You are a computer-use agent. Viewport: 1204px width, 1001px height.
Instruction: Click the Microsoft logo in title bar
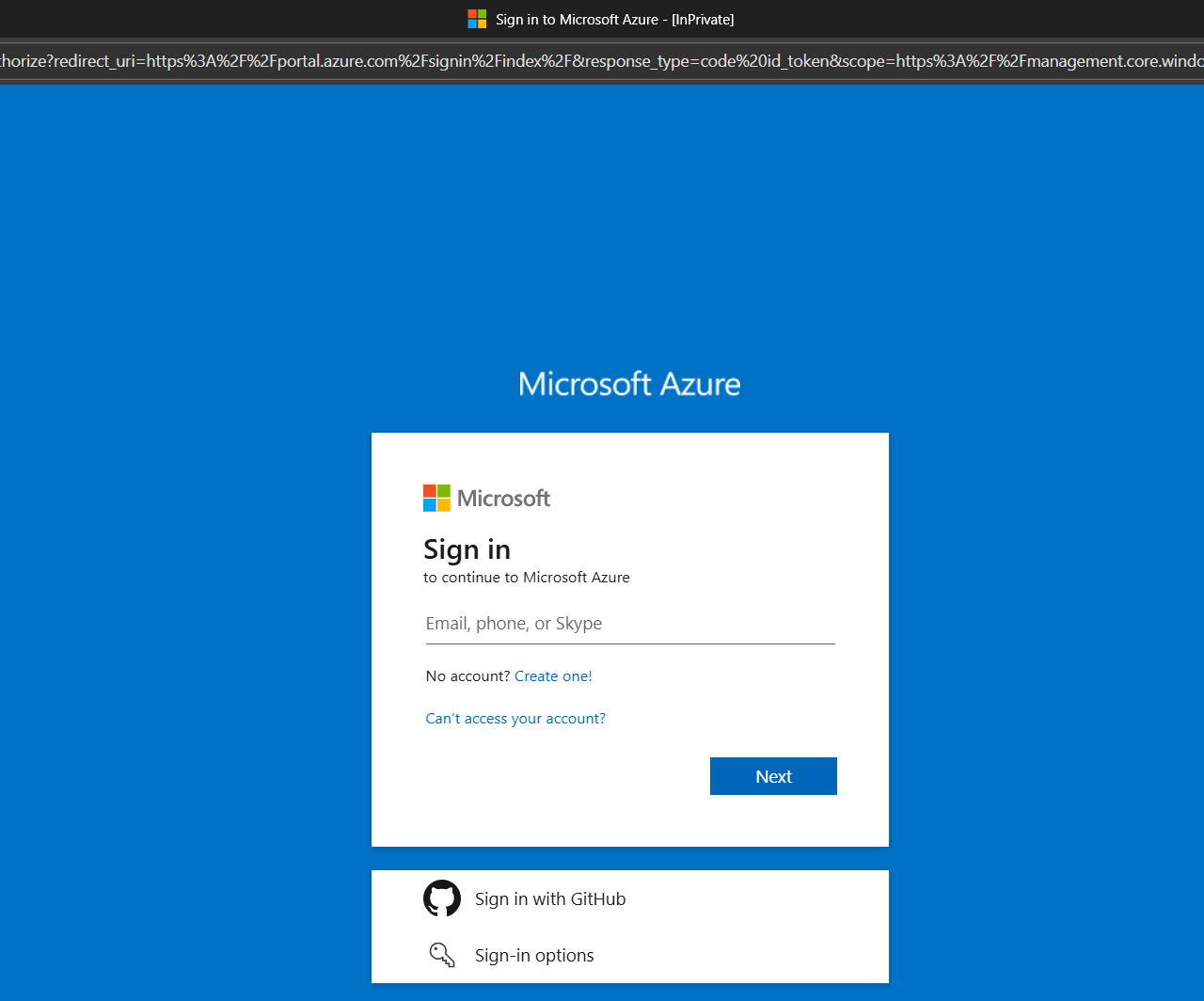477,19
